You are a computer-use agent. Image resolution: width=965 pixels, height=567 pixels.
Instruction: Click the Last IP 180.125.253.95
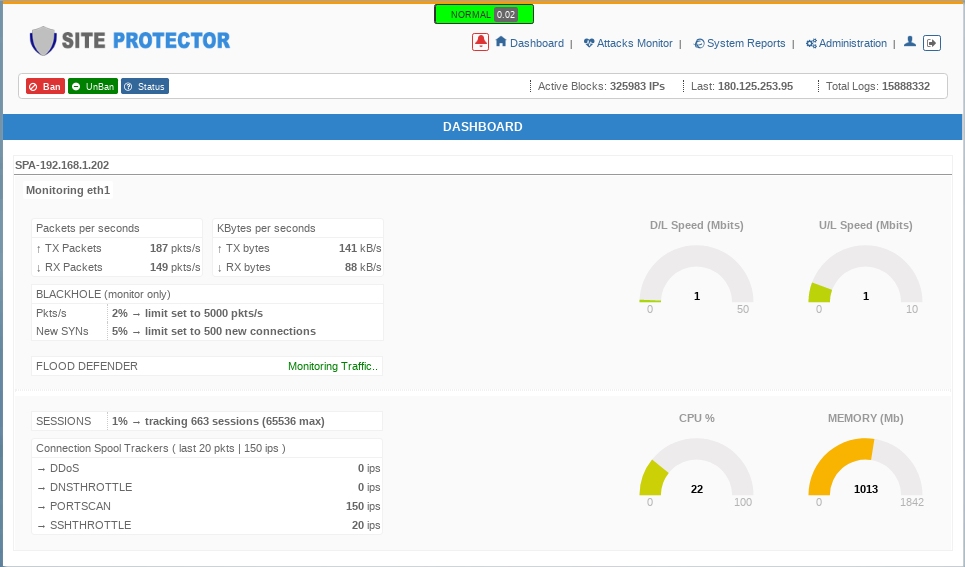755,86
